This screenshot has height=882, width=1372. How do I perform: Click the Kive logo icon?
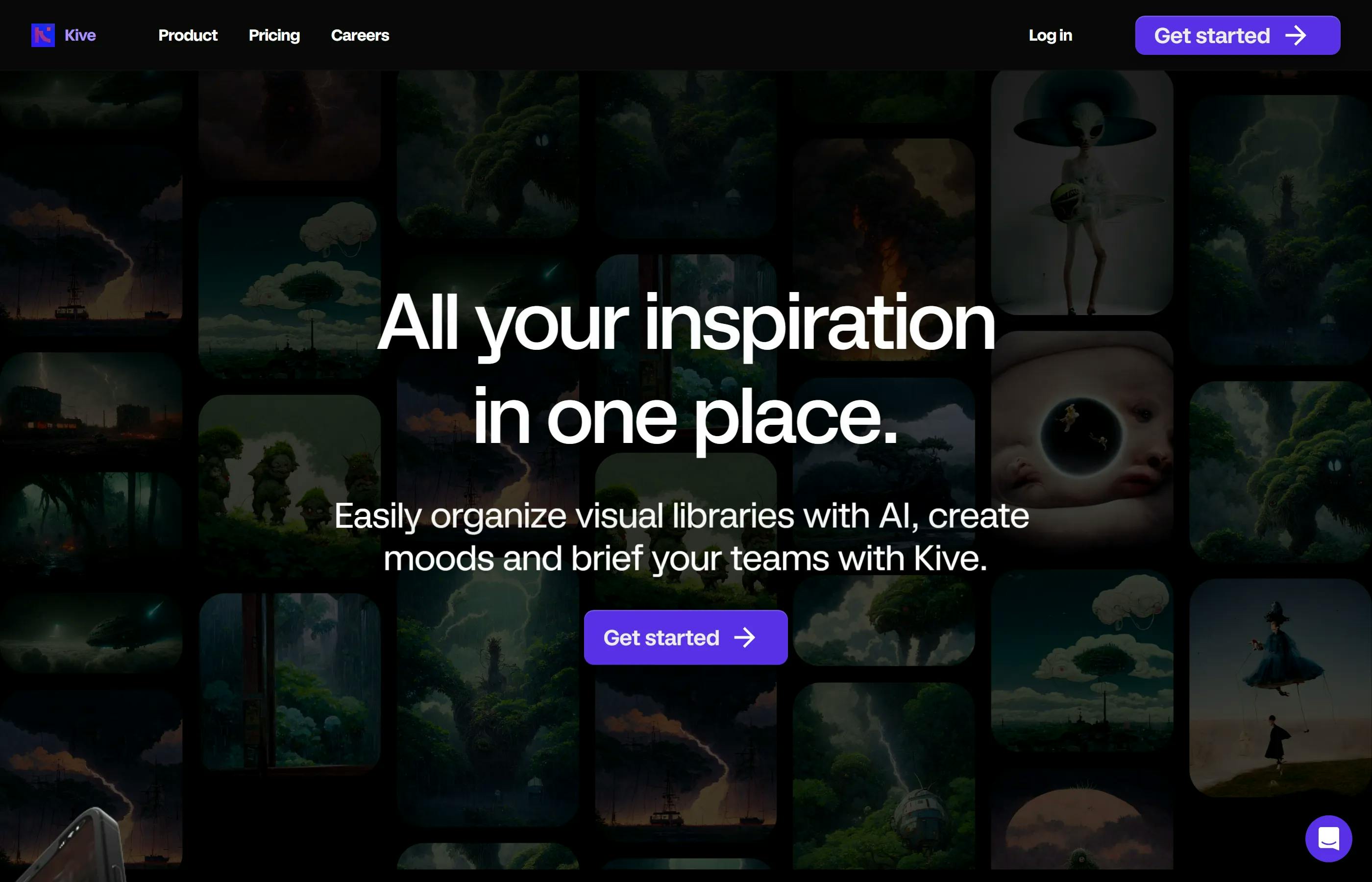pos(43,35)
